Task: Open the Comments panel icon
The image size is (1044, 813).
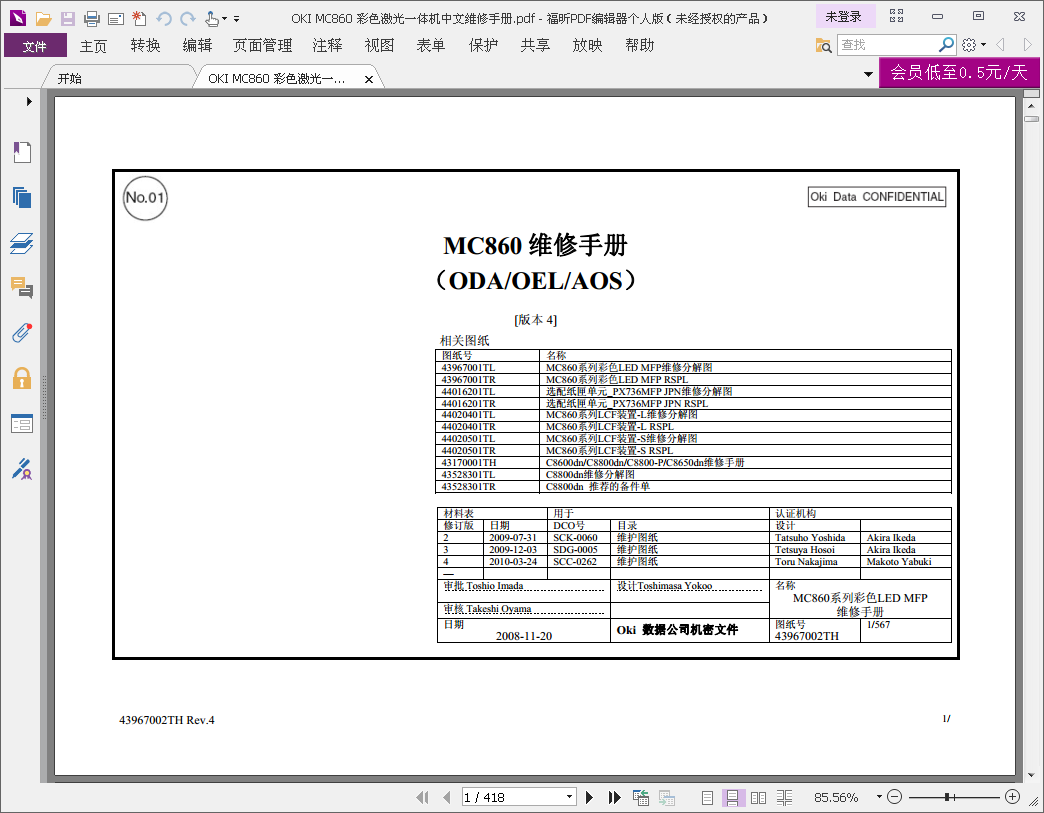Action: pyautogui.click(x=22, y=287)
